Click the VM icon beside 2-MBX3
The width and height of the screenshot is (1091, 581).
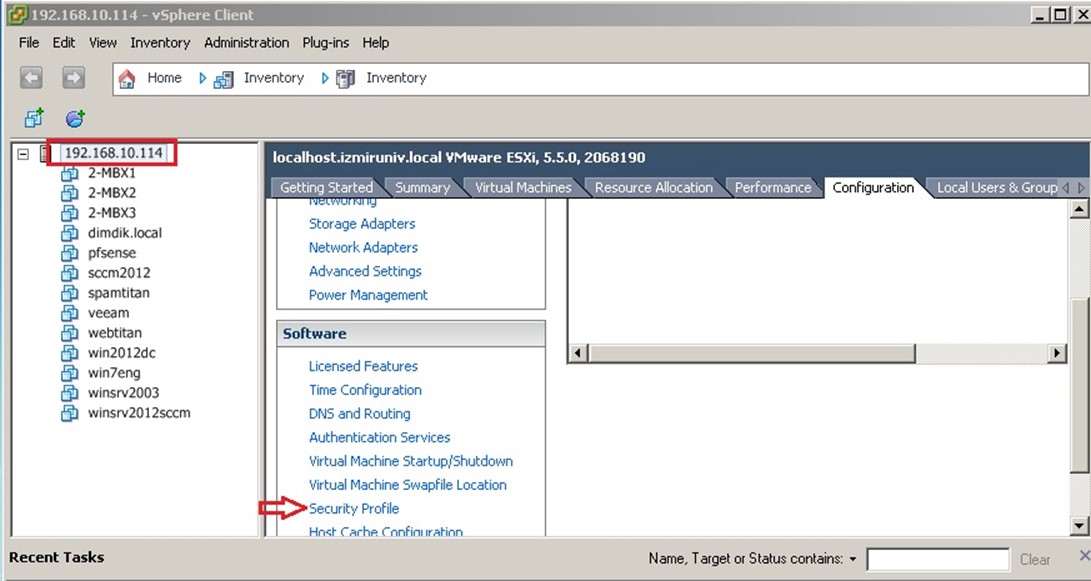click(70, 213)
